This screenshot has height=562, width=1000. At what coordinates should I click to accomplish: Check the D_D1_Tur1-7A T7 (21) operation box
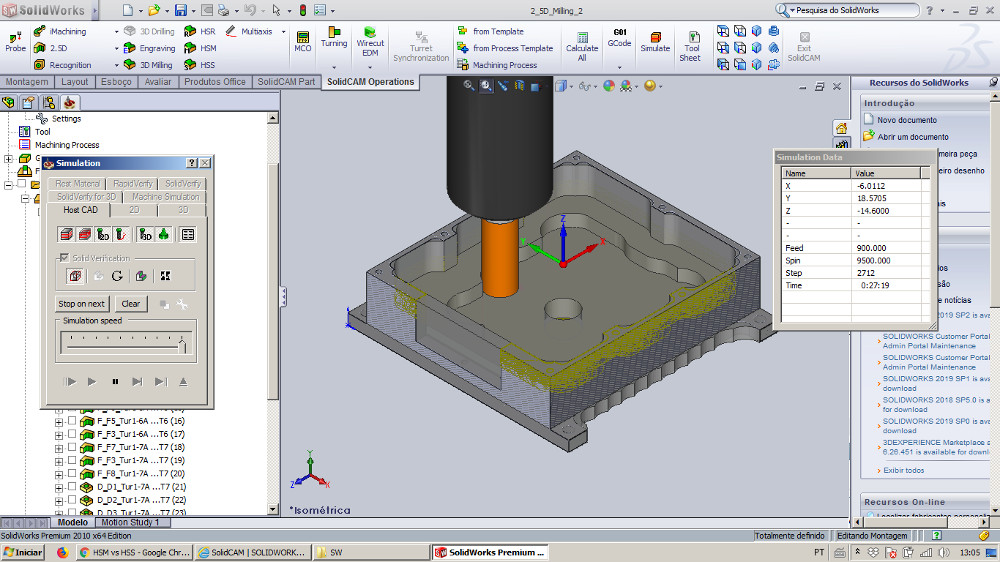[x=72, y=487]
